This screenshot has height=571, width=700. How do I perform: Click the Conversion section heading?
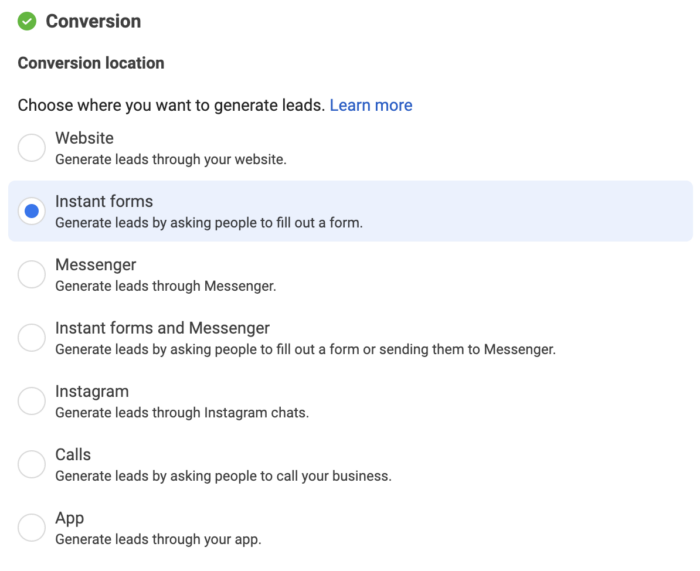click(x=93, y=21)
